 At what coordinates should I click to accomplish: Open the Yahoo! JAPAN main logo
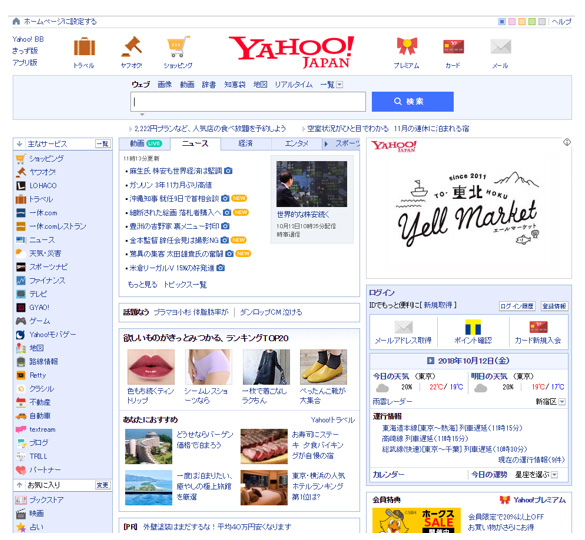pos(292,52)
